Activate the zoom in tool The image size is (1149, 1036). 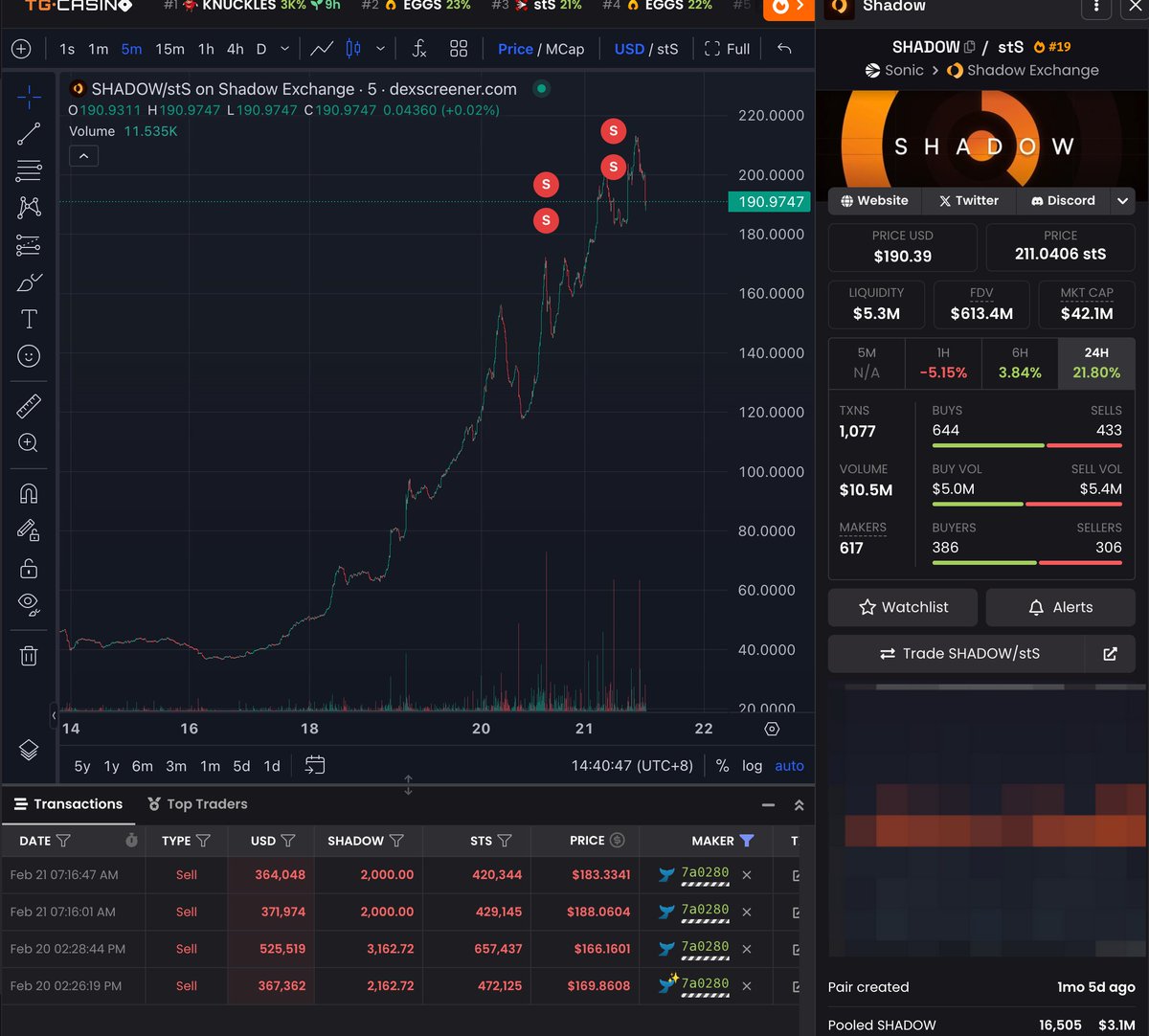(x=29, y=442)
